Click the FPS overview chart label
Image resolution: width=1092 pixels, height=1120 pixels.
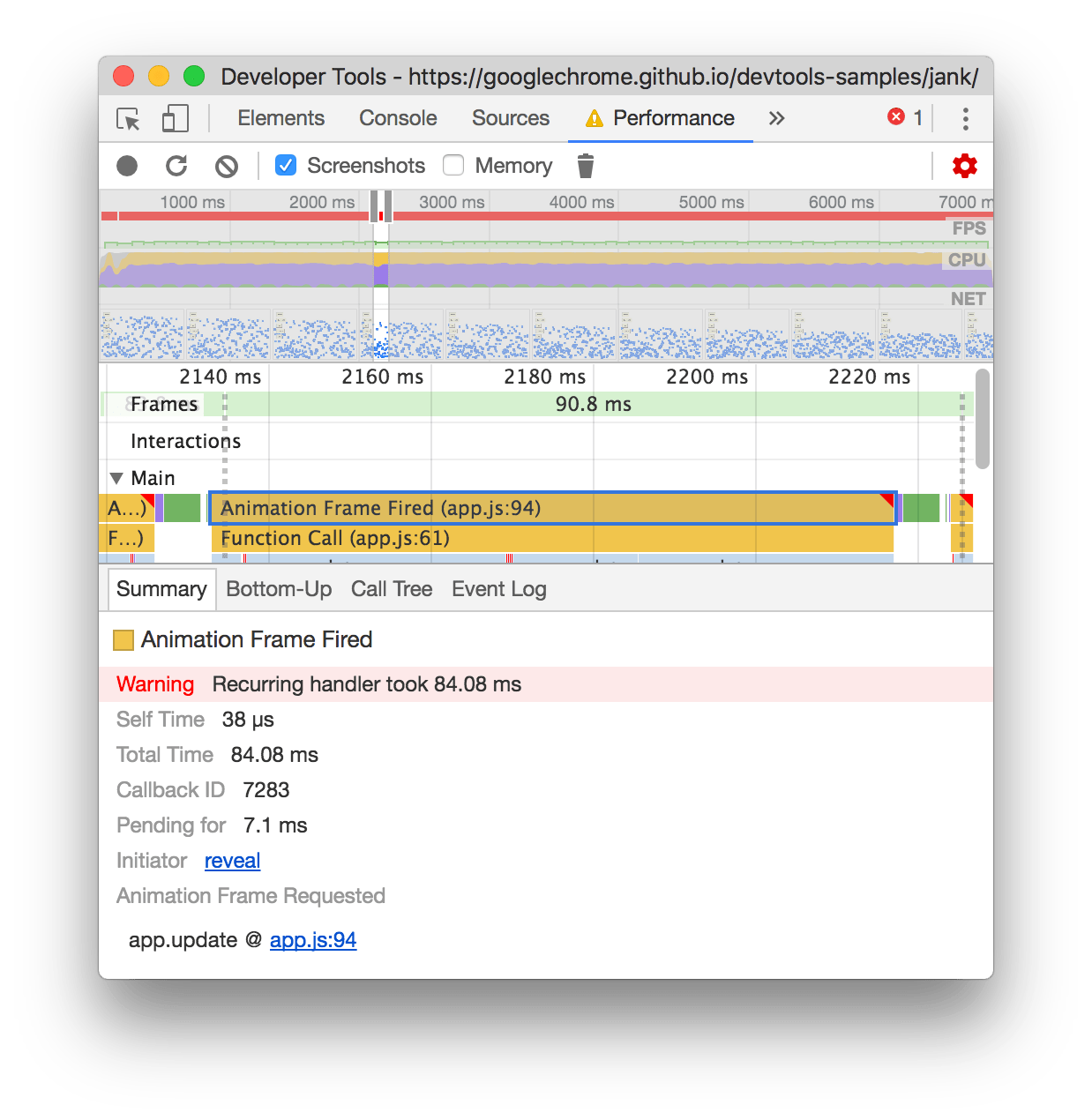click(x=969, y=228)
